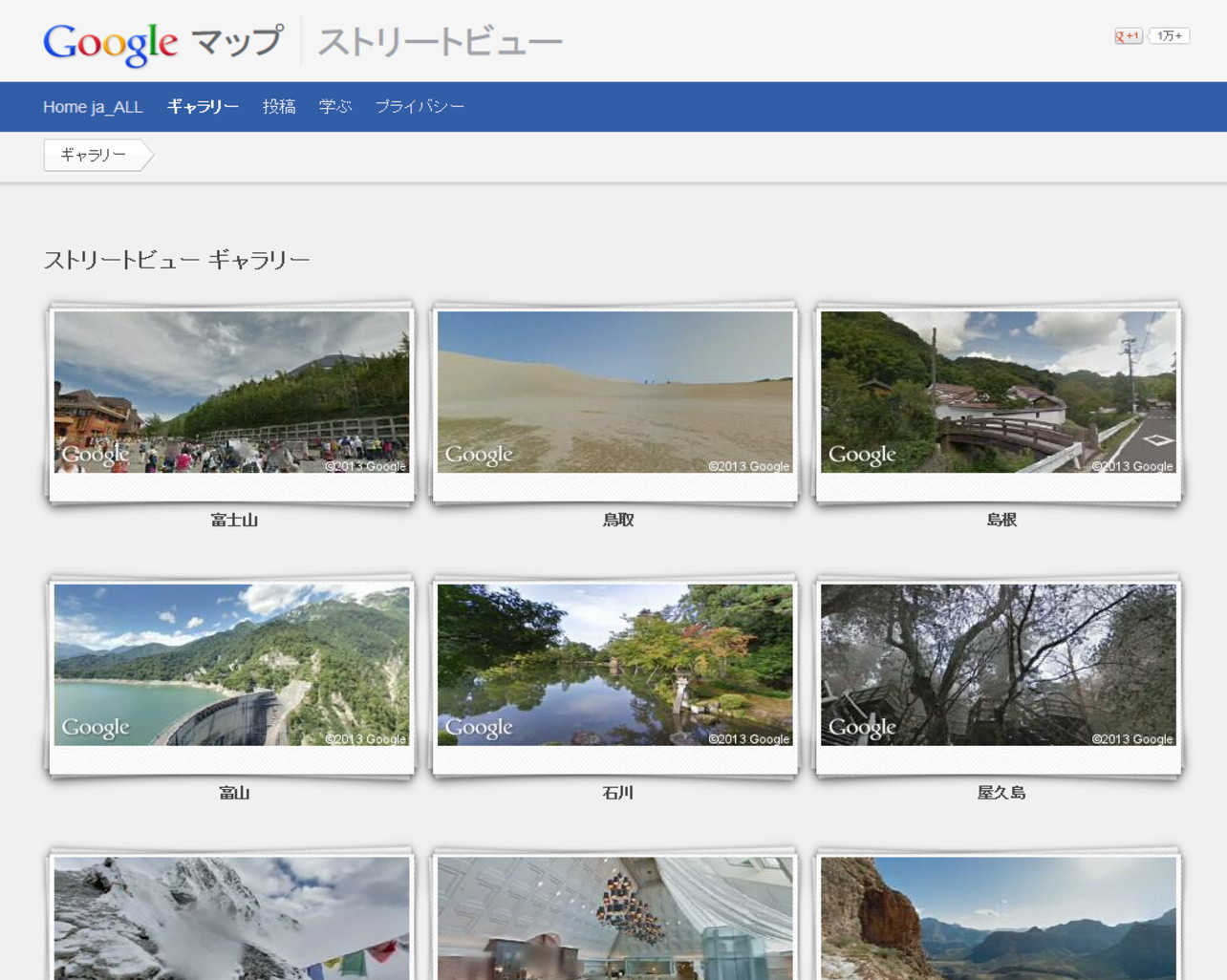The image size is (1227, 980).
Task: Open the snowy mountain prayer flags thumbnail
Action: click(x=231, y=918)
